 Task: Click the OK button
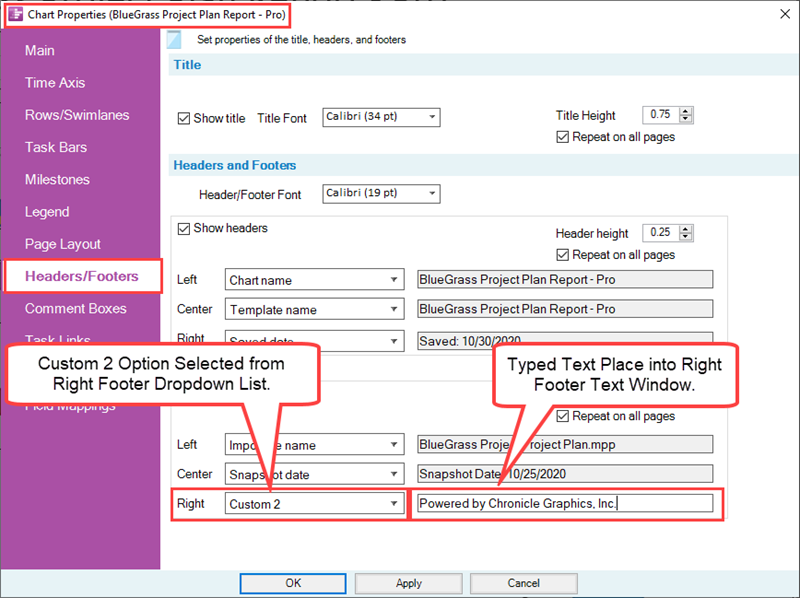[x=293, y=583]
